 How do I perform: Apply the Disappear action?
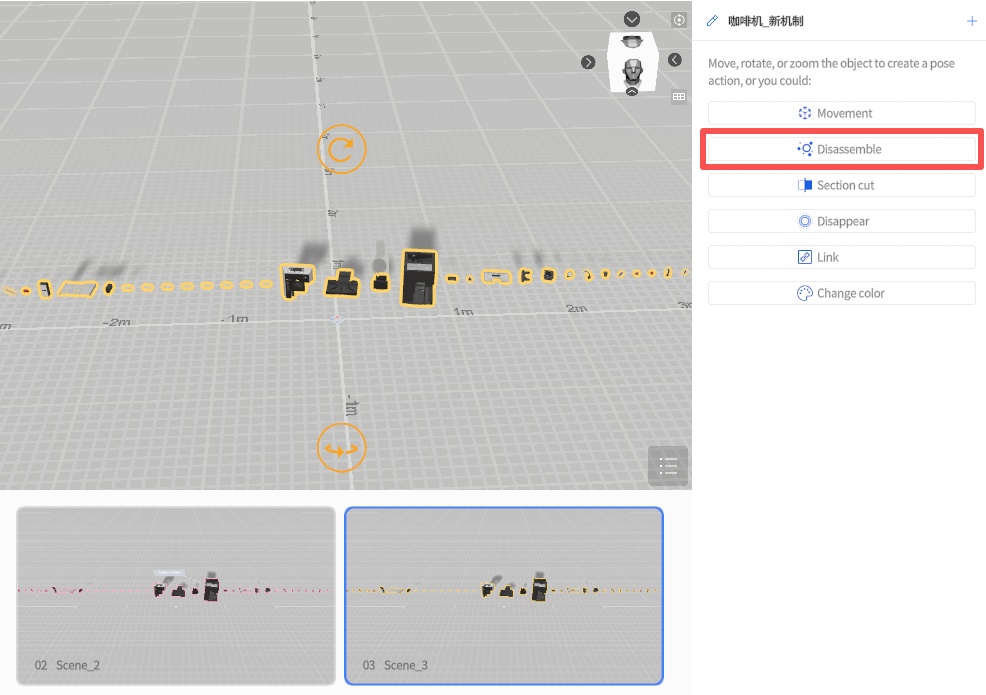coord(841,221)
